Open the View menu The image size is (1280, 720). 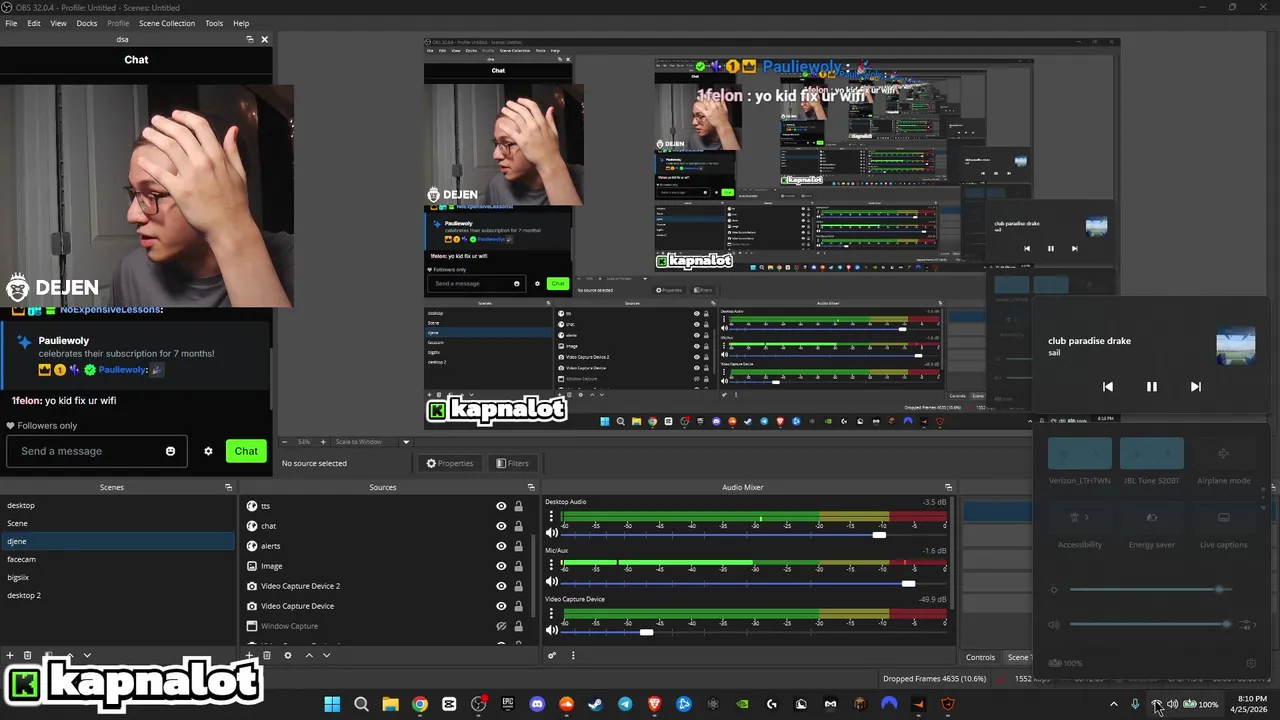coord(58,23)
